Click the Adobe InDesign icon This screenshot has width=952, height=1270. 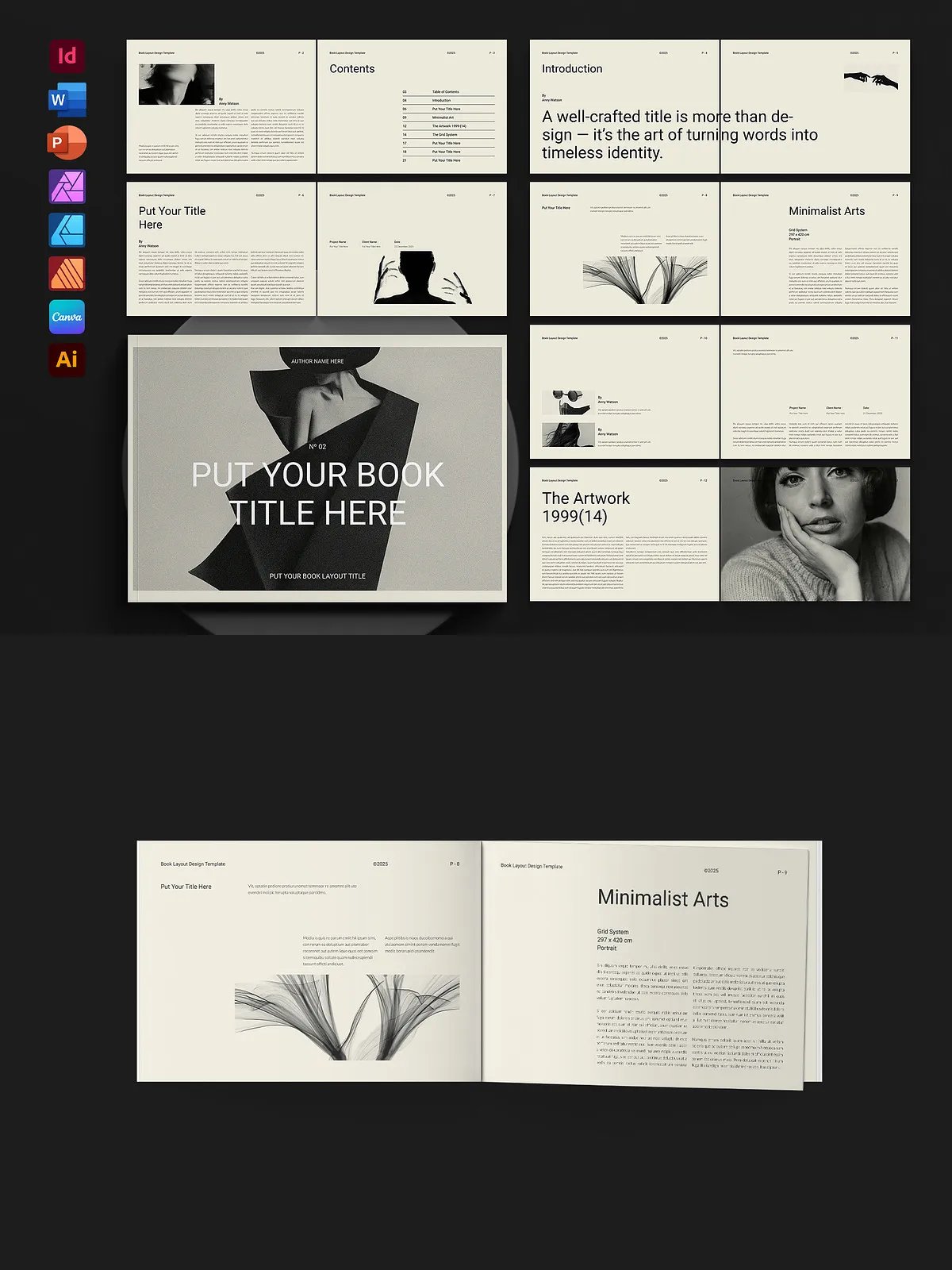[67, 56]
